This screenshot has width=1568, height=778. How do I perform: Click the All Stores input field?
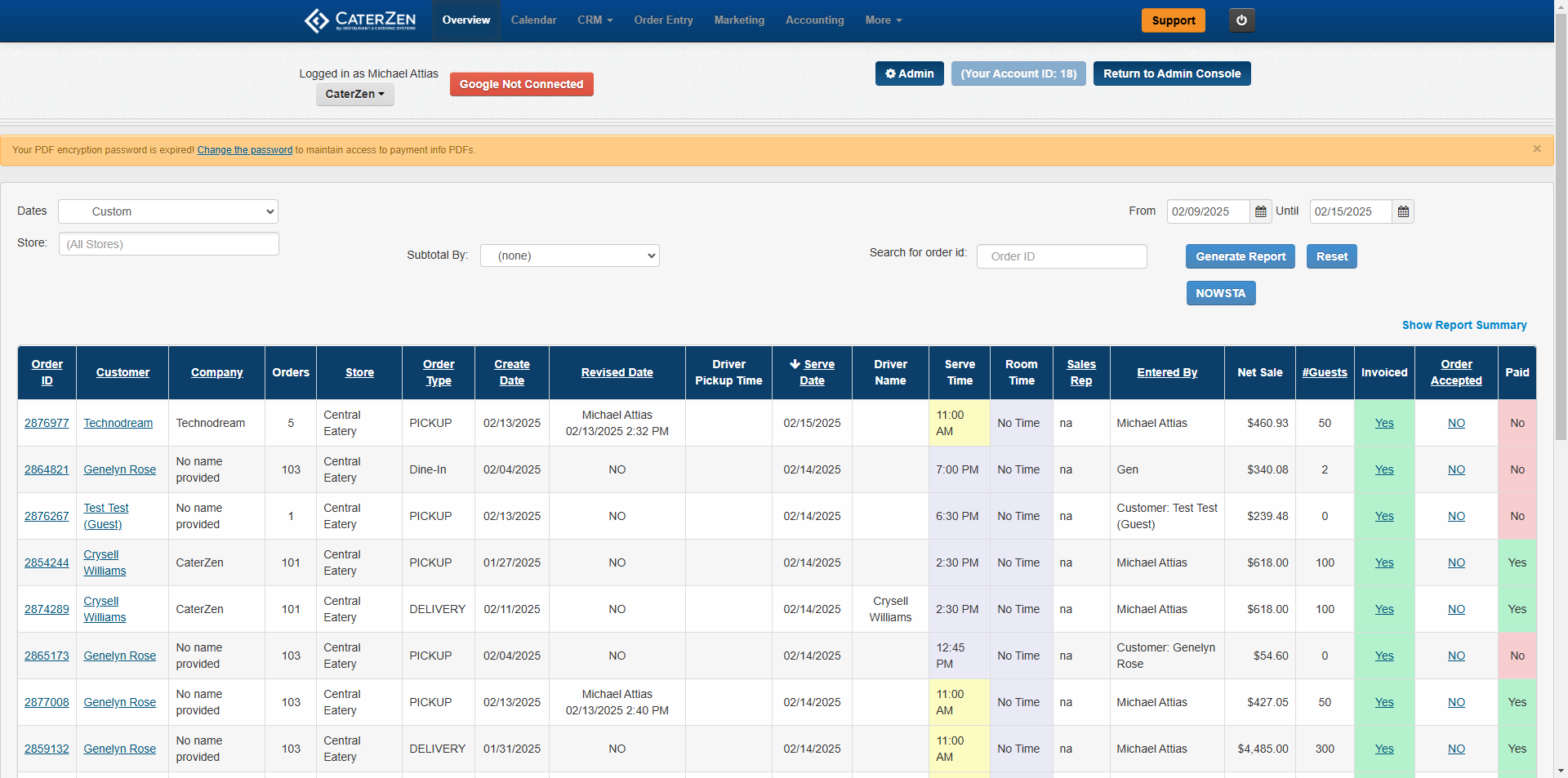(168, 244)
